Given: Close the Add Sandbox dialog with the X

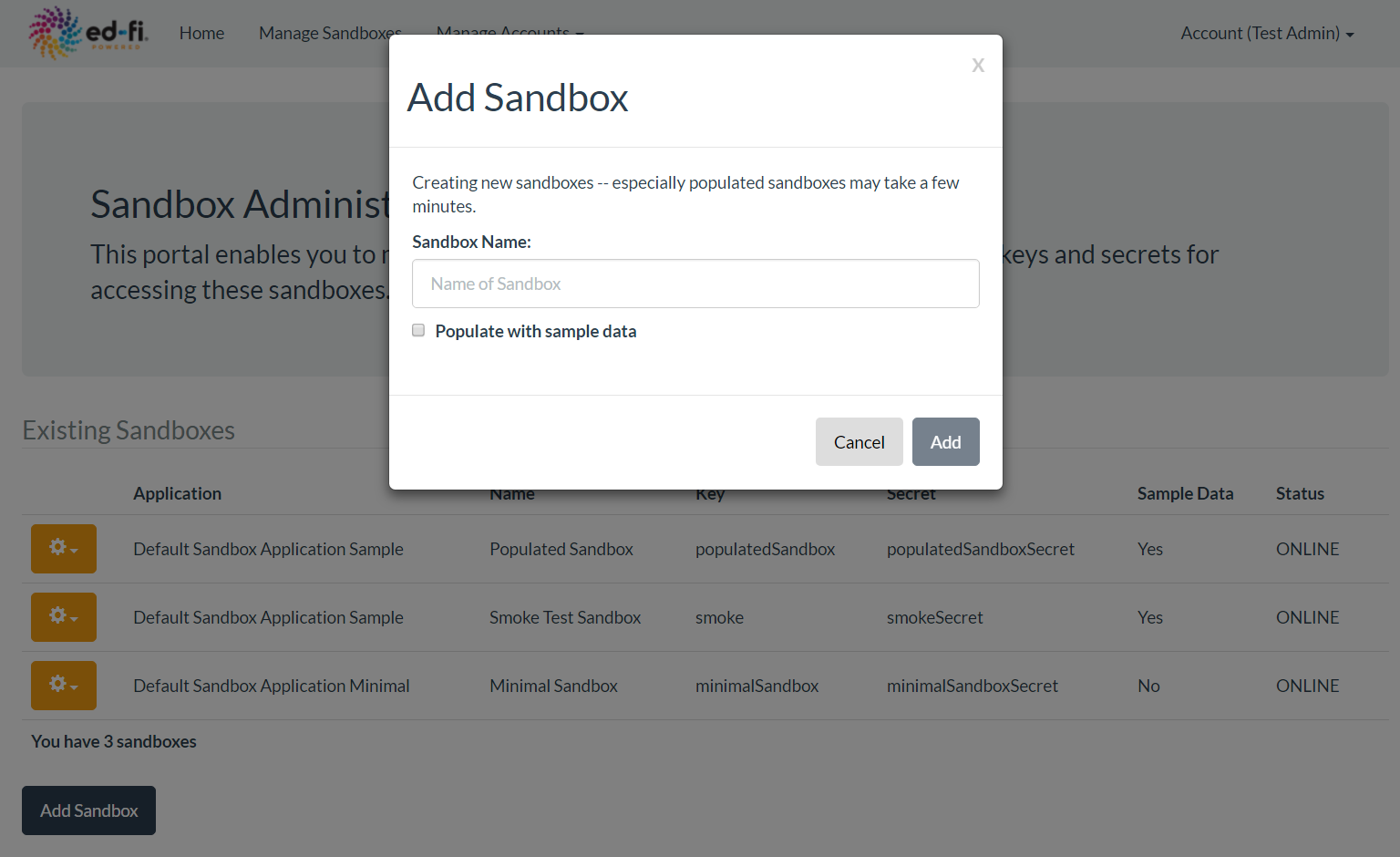Looking at the screenshot, I should pyautogui.click(x=977, y=65).
